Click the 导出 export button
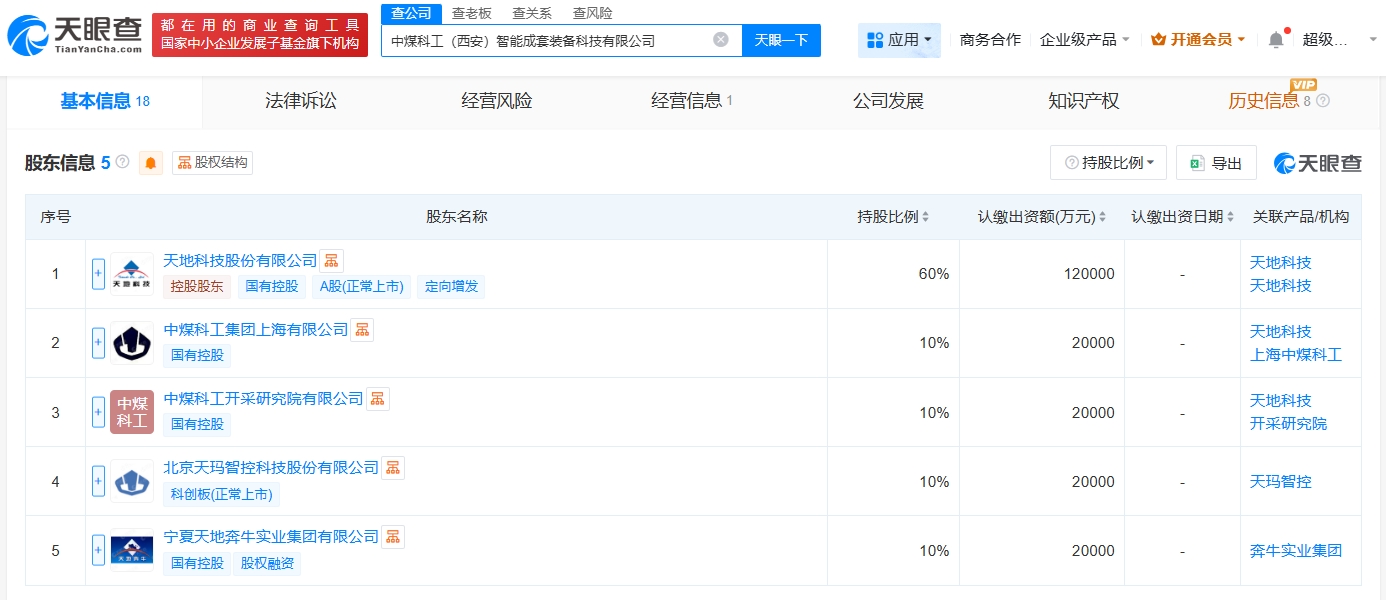This screenshot has height=600, width=1386. tap(1216, 163)
